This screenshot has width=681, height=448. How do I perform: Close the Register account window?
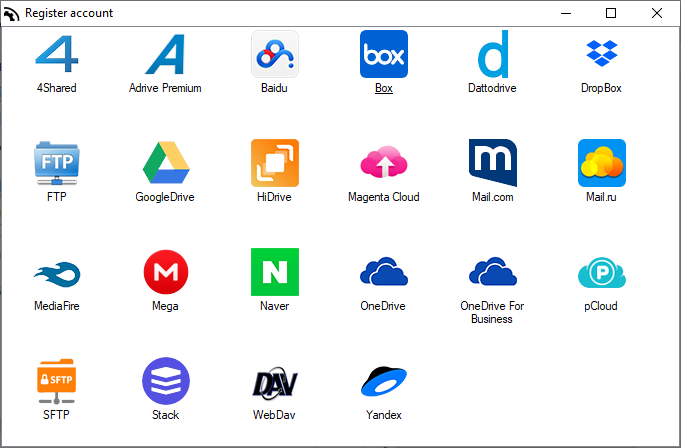[657, 13]
